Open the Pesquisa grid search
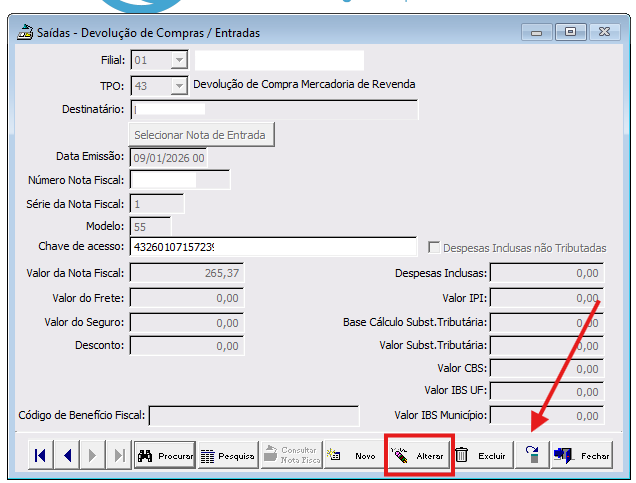The height and width of the screenshot is (483, 636). tap(228, 455)
